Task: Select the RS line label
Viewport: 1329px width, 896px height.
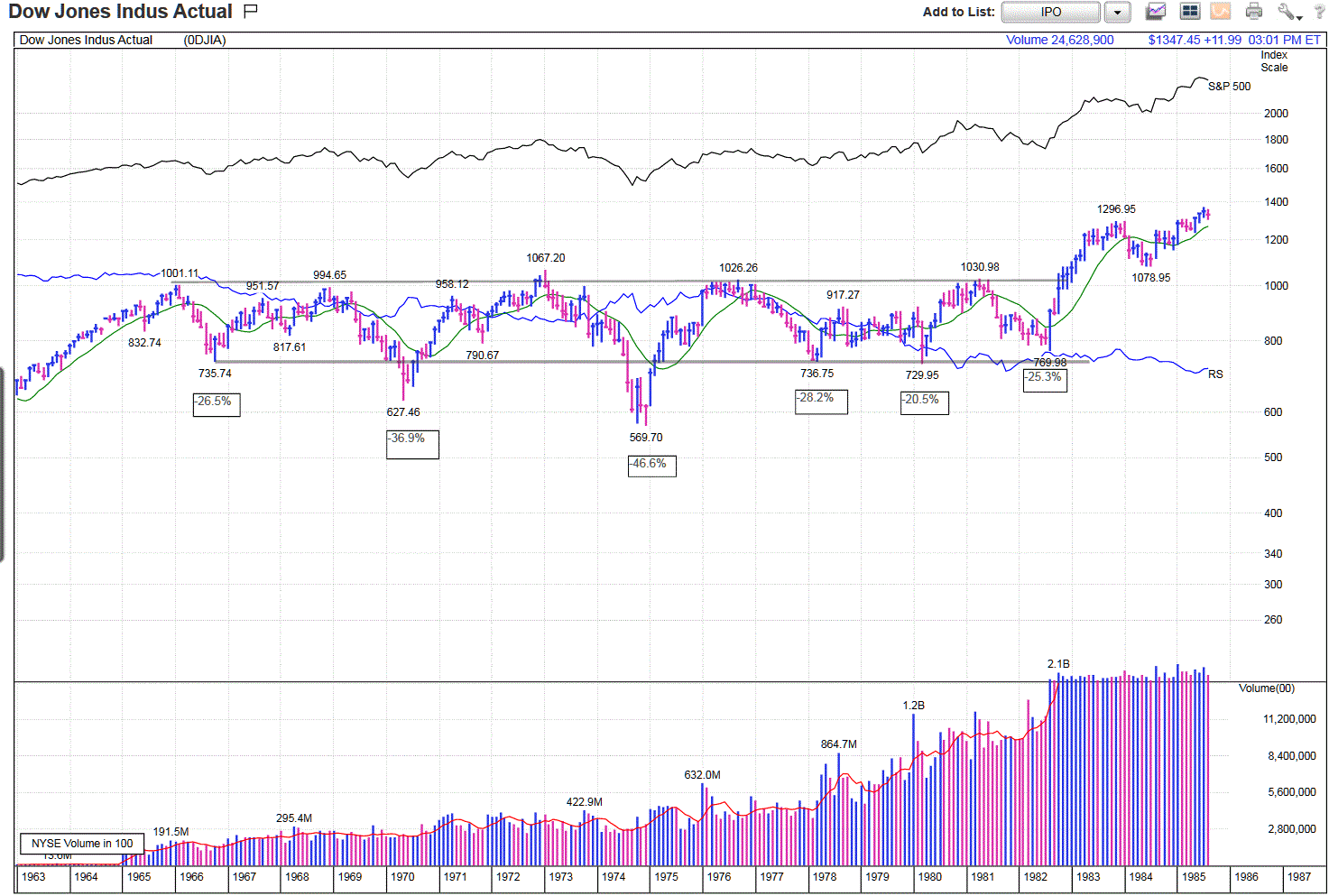Action: pyautogui.click(x=1215, y=374)
